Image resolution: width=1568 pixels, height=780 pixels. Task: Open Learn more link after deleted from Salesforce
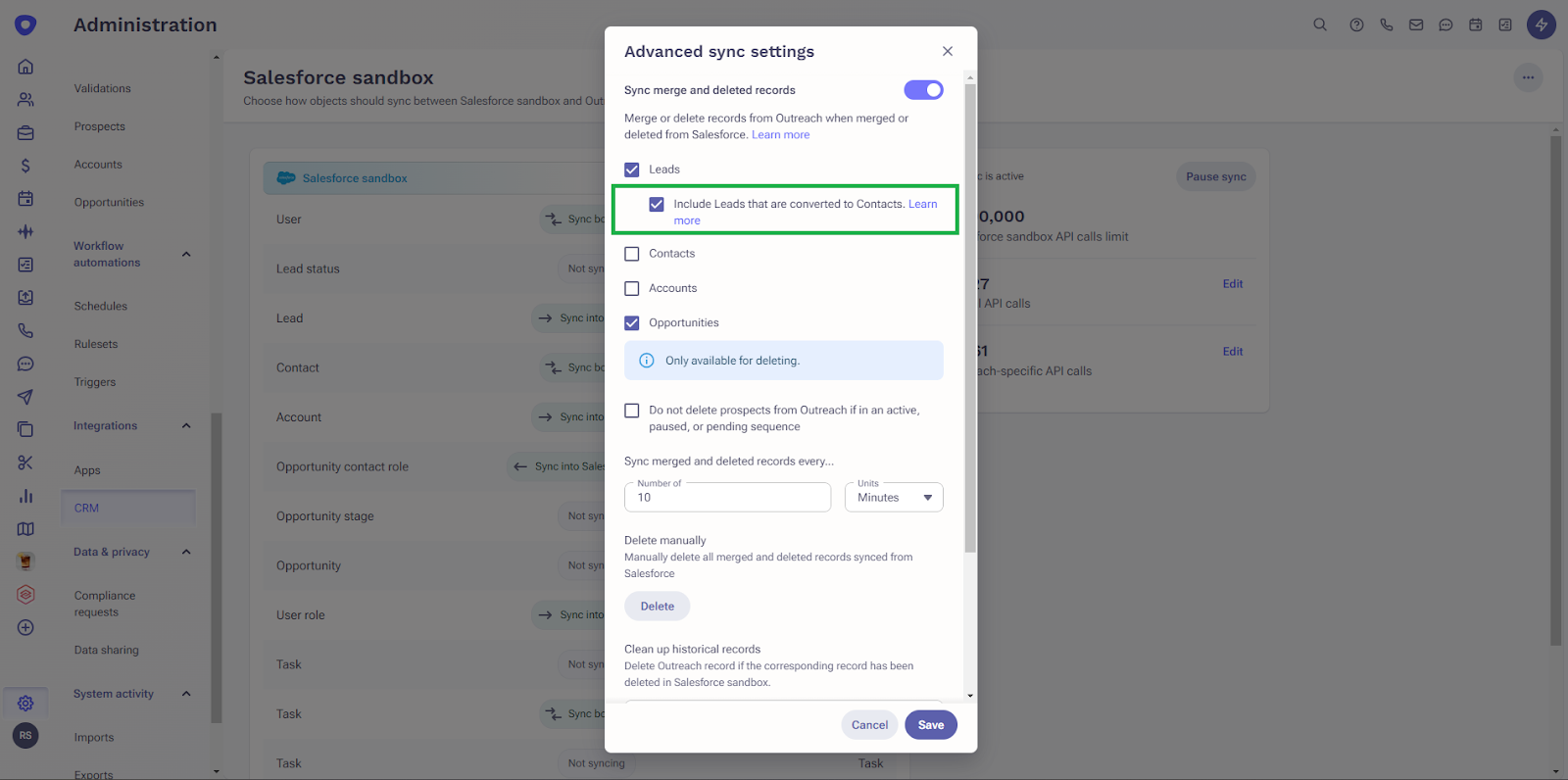tap(781, 135)
